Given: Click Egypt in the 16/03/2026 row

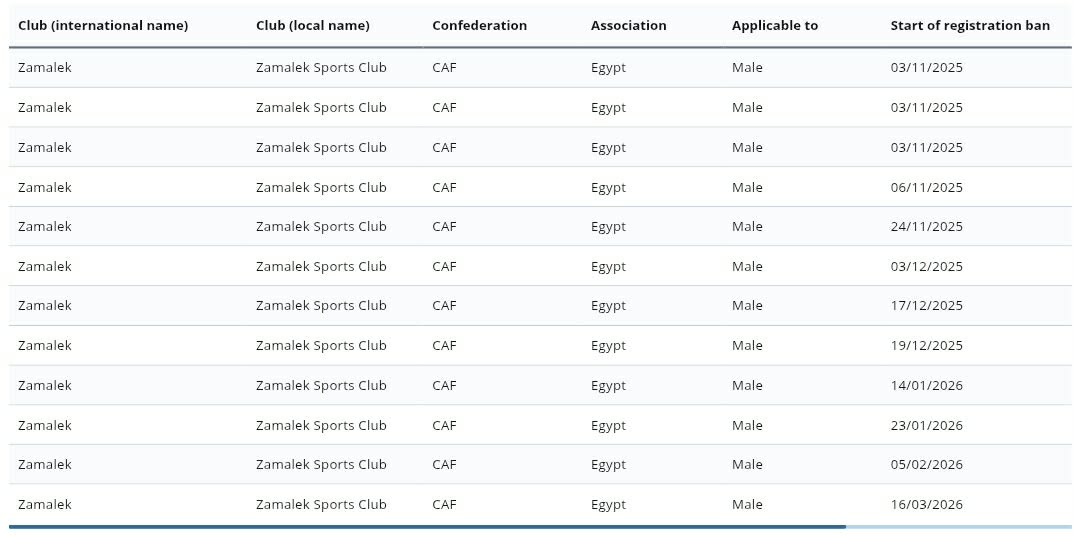Looking at the screenshot, I should pos(608,505).
